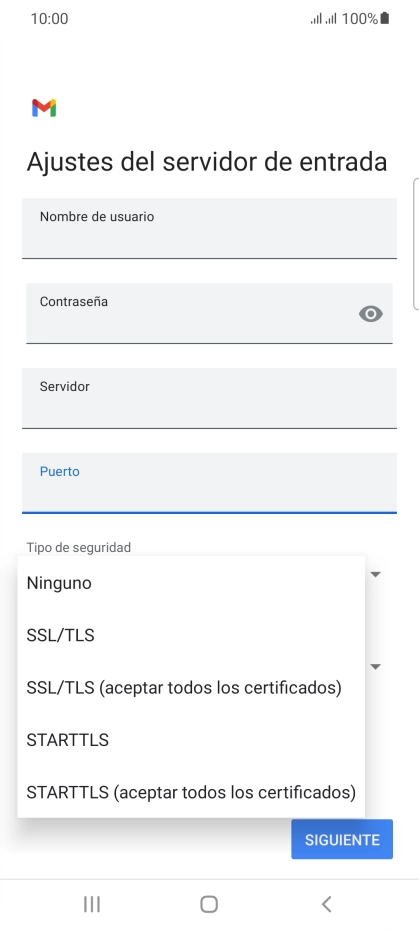Screen dimensions: 419x931
Task: Select Ninguno security option
Action: click(191, 583)
